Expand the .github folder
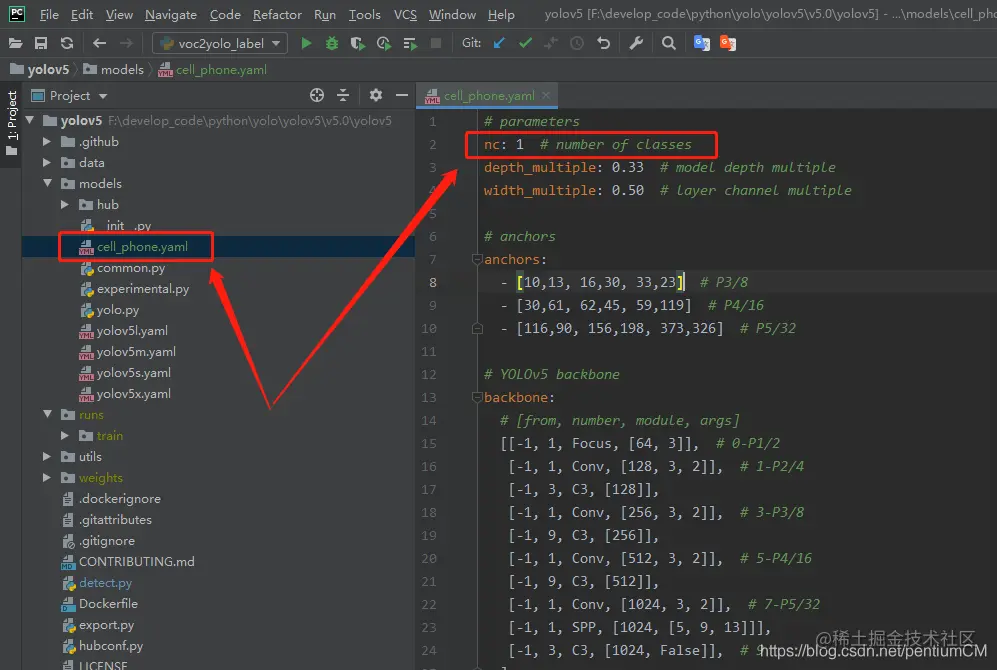This screenshot has width=997, height=670. pyautogui.click(x=46, y=141)
